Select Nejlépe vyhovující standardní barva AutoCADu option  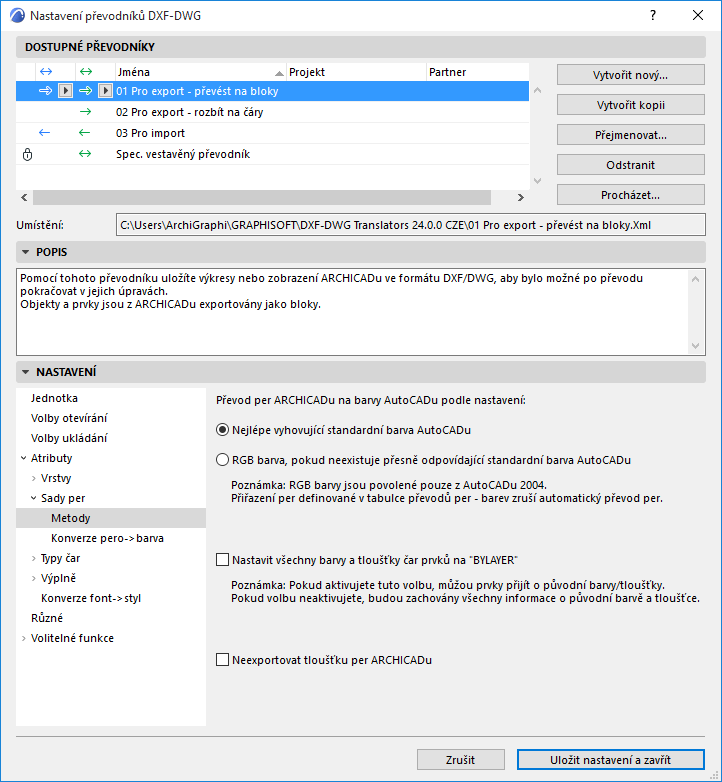pos(222,430)
